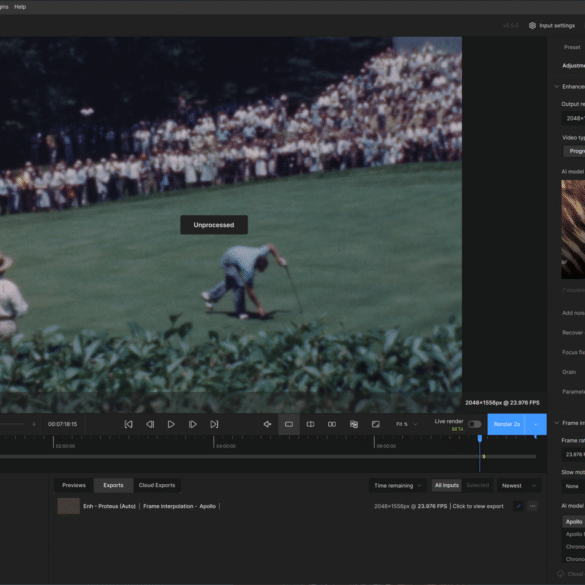Click the 06:00:00 timeline label

click(x=386, y=446)
